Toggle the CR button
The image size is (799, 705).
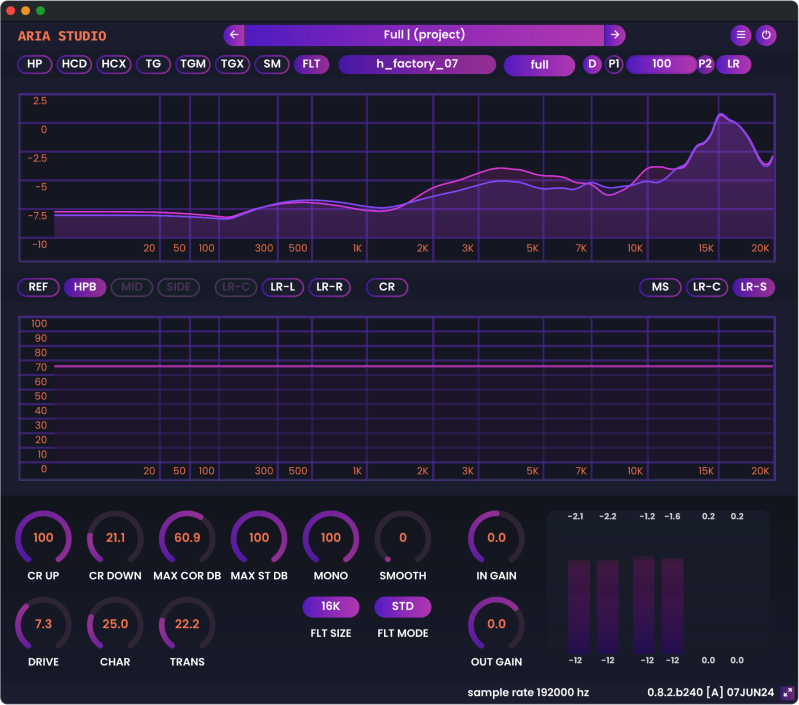click(x=387, y=287)
